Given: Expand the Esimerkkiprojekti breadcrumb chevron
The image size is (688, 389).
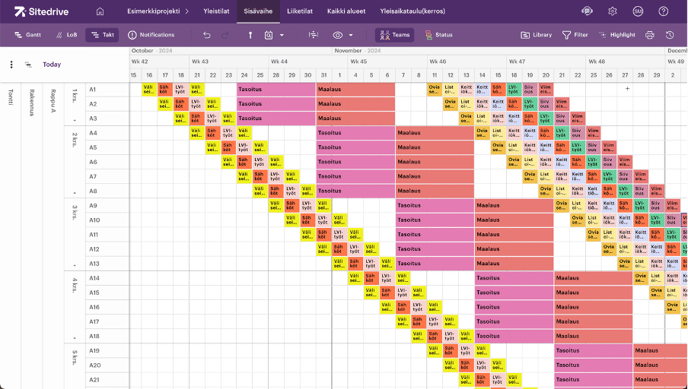Looking at the screenshot, I should [x=187, y=11].
